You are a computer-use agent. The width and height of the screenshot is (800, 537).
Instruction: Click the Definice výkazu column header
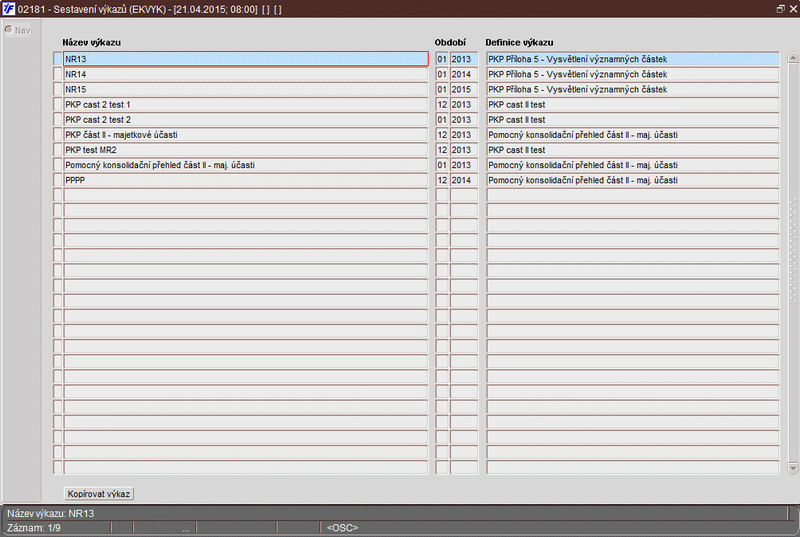[x=519, y=42]
